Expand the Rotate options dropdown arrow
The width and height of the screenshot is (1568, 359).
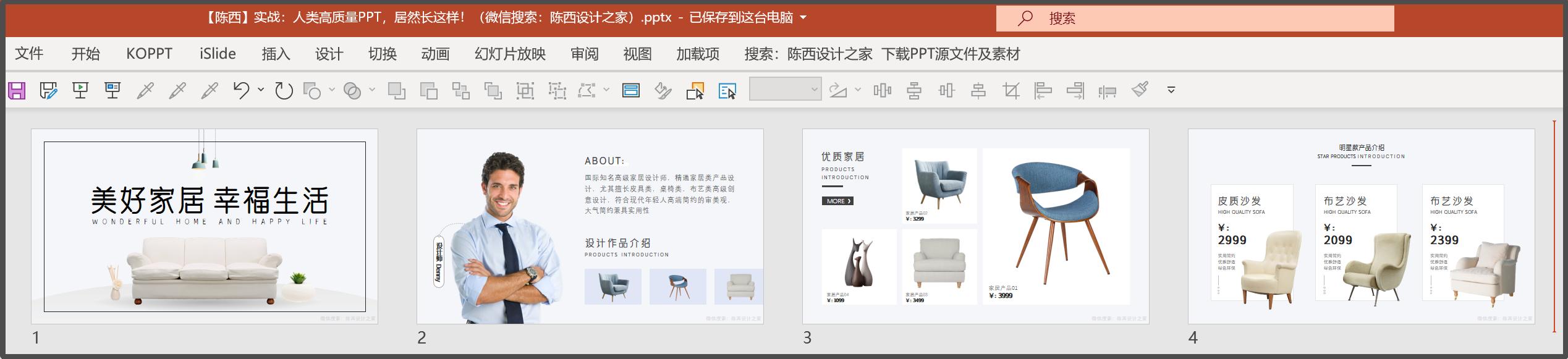(858, 90)
